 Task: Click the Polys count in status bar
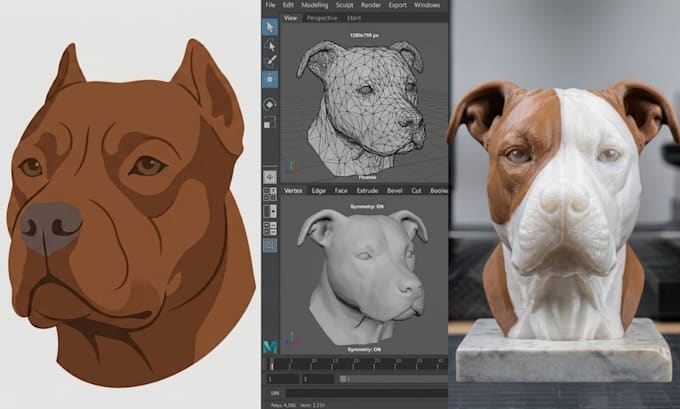coord(284,405)
